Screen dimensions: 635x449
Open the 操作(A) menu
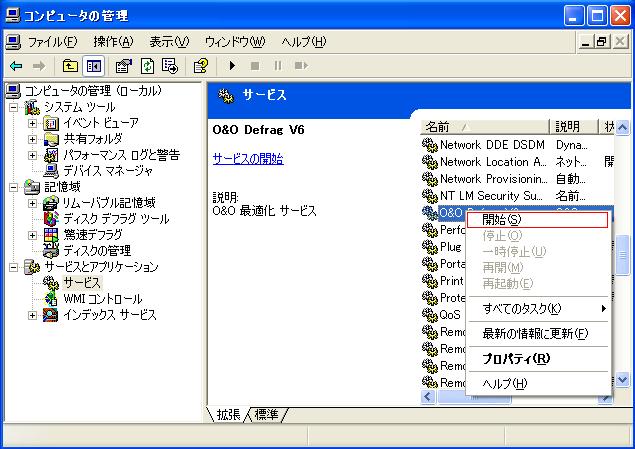[x=113, y=42]
